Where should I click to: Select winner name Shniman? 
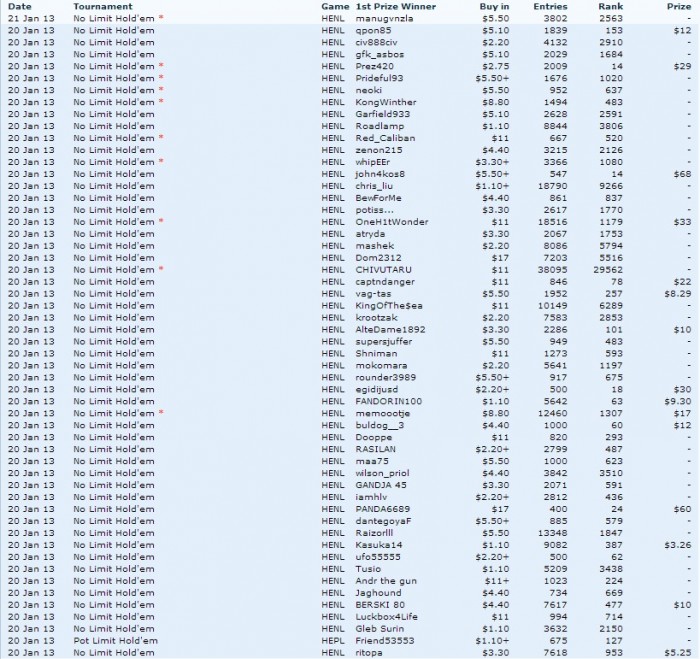(376, 354)
